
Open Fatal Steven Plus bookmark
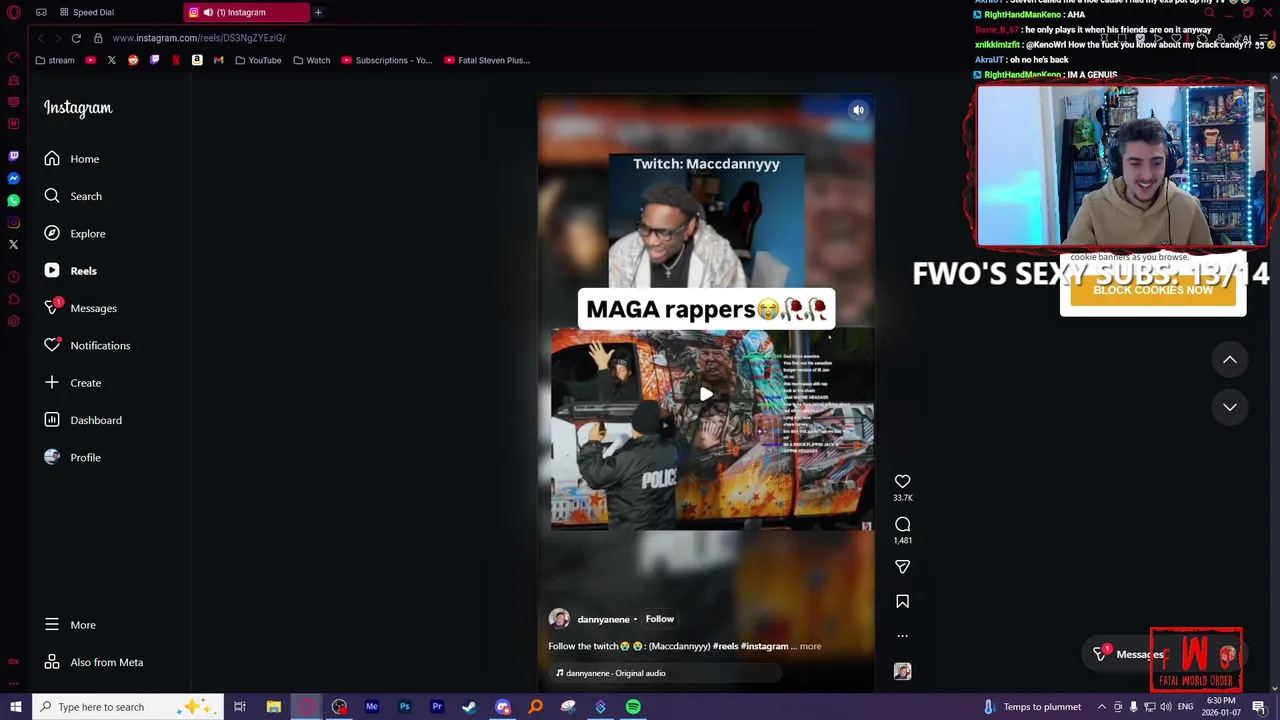pos(487,60)
